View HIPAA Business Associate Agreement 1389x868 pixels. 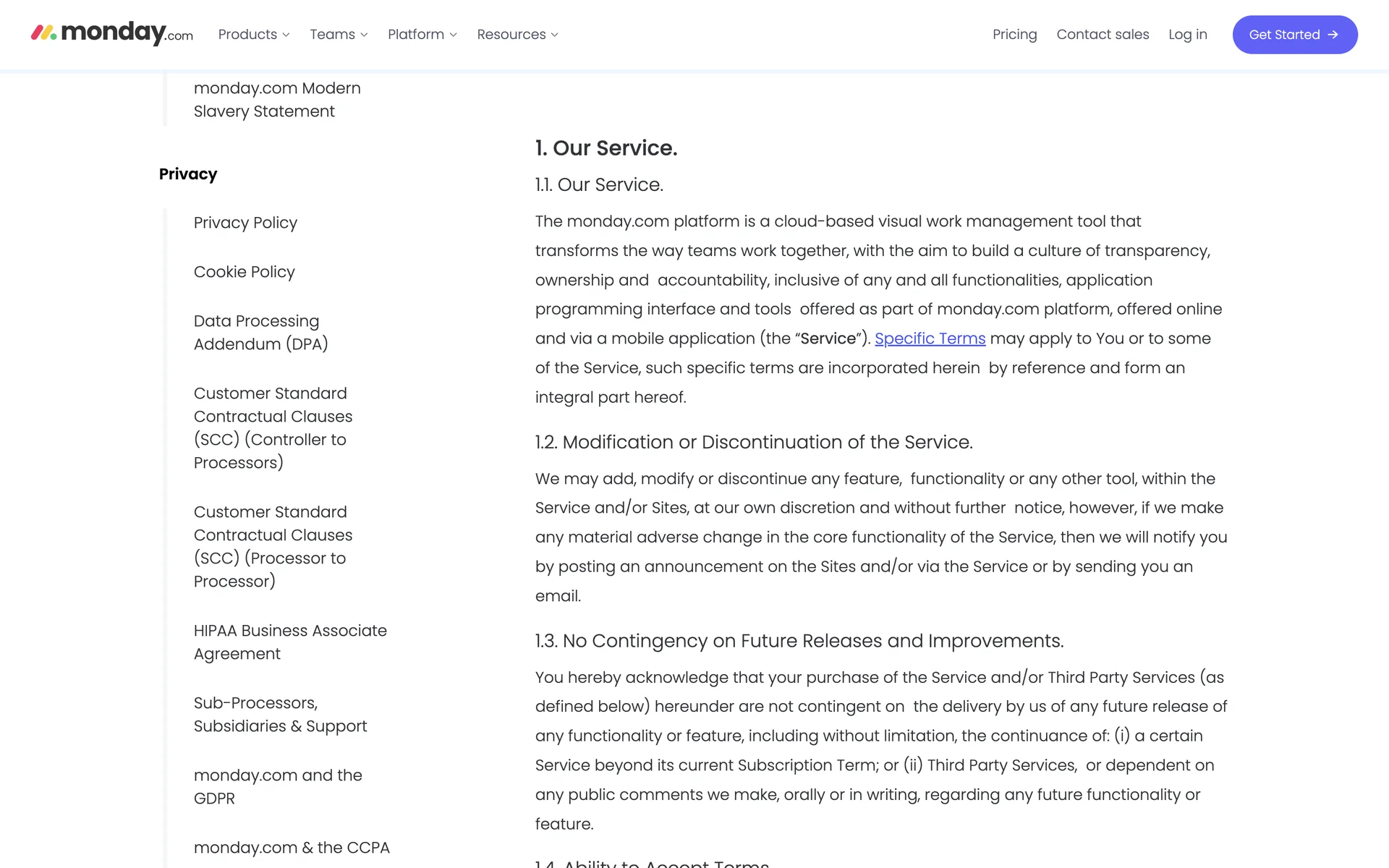tap(289, 642)
